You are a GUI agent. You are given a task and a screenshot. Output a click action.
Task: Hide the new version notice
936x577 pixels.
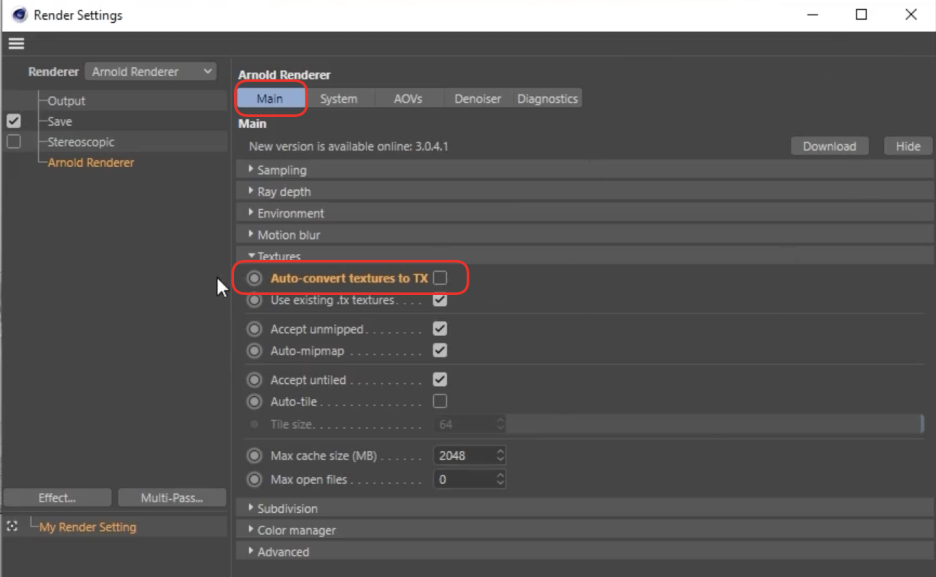[x=908, y=146]
